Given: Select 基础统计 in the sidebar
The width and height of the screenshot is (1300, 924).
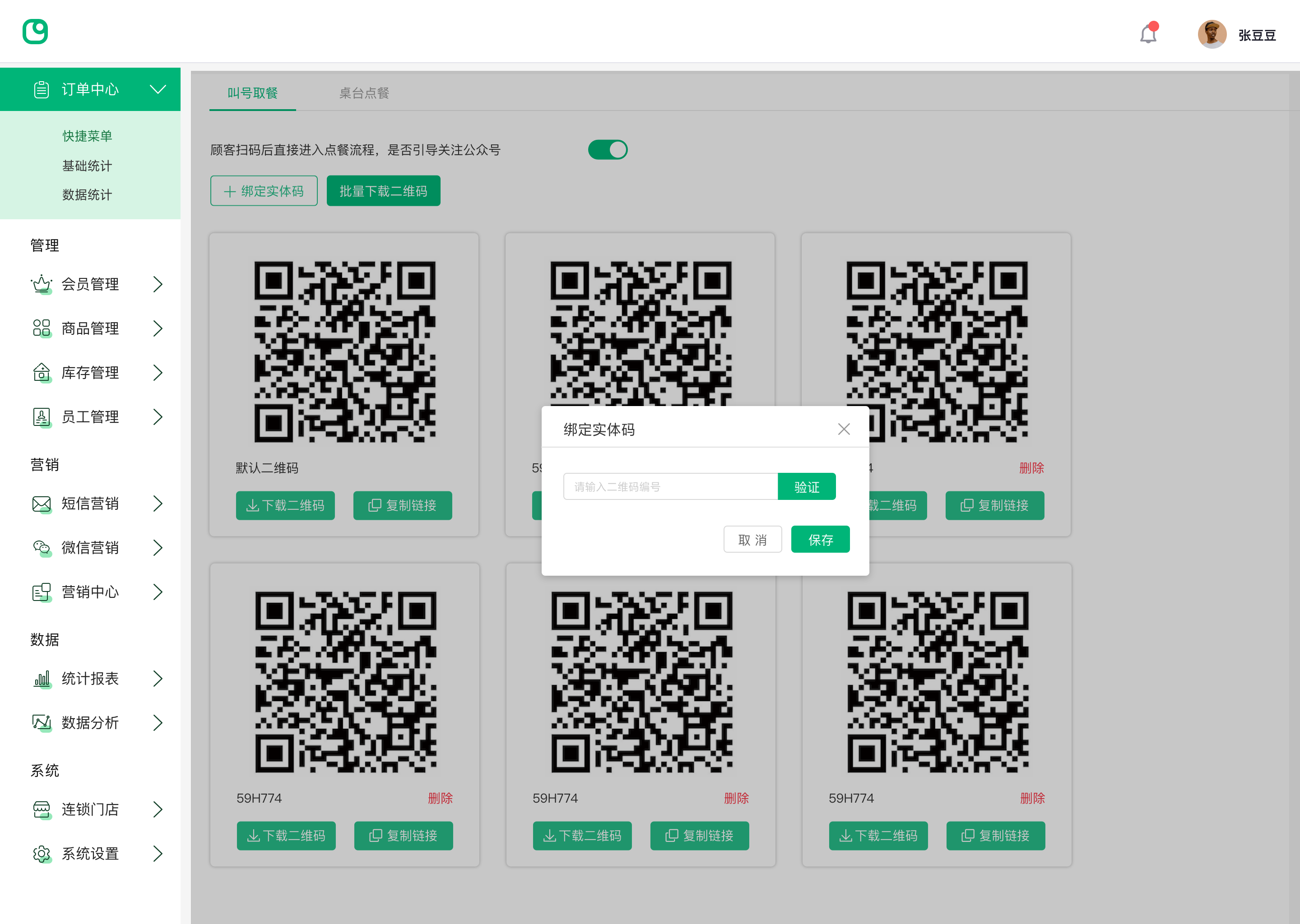Looking at the screenshot, I should pyautogui.click(x=87, y=166).
